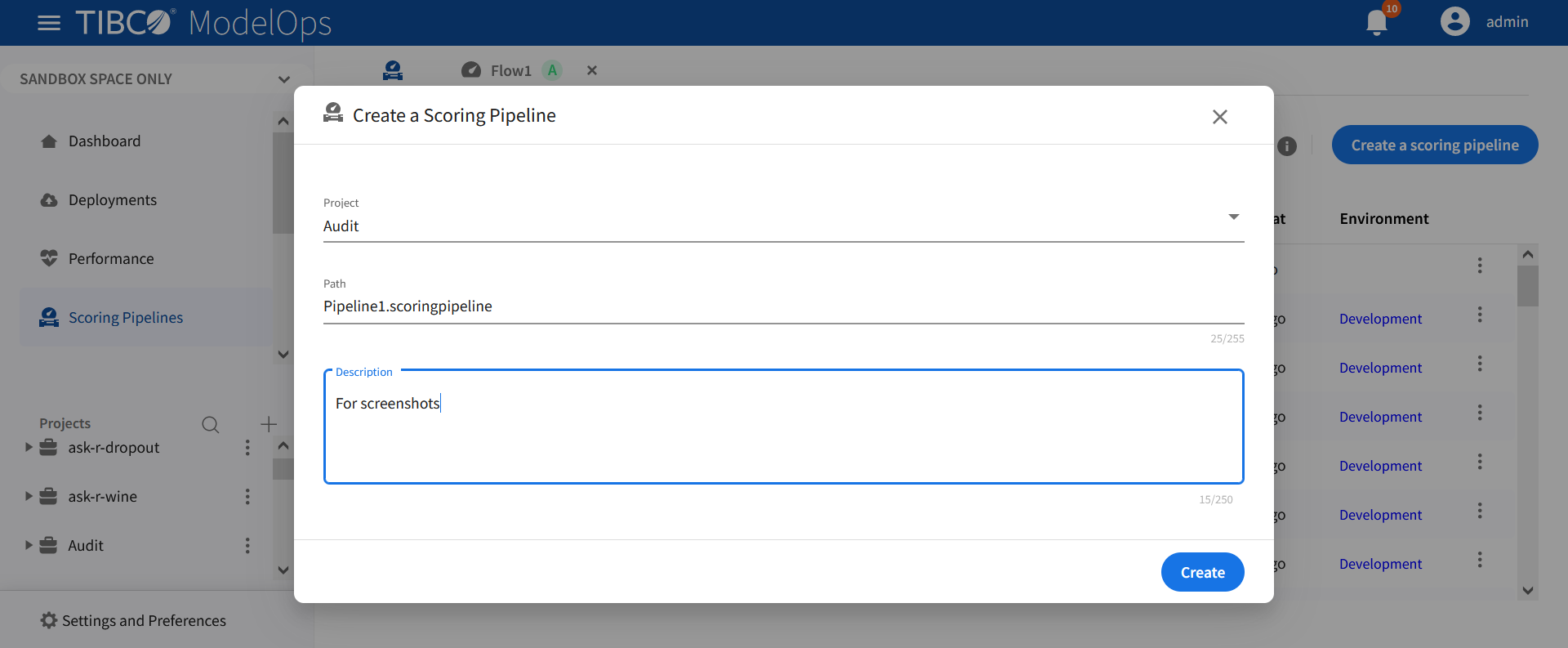
Task: Expand the ask-r-wine project tree
Action: point(29,497)
